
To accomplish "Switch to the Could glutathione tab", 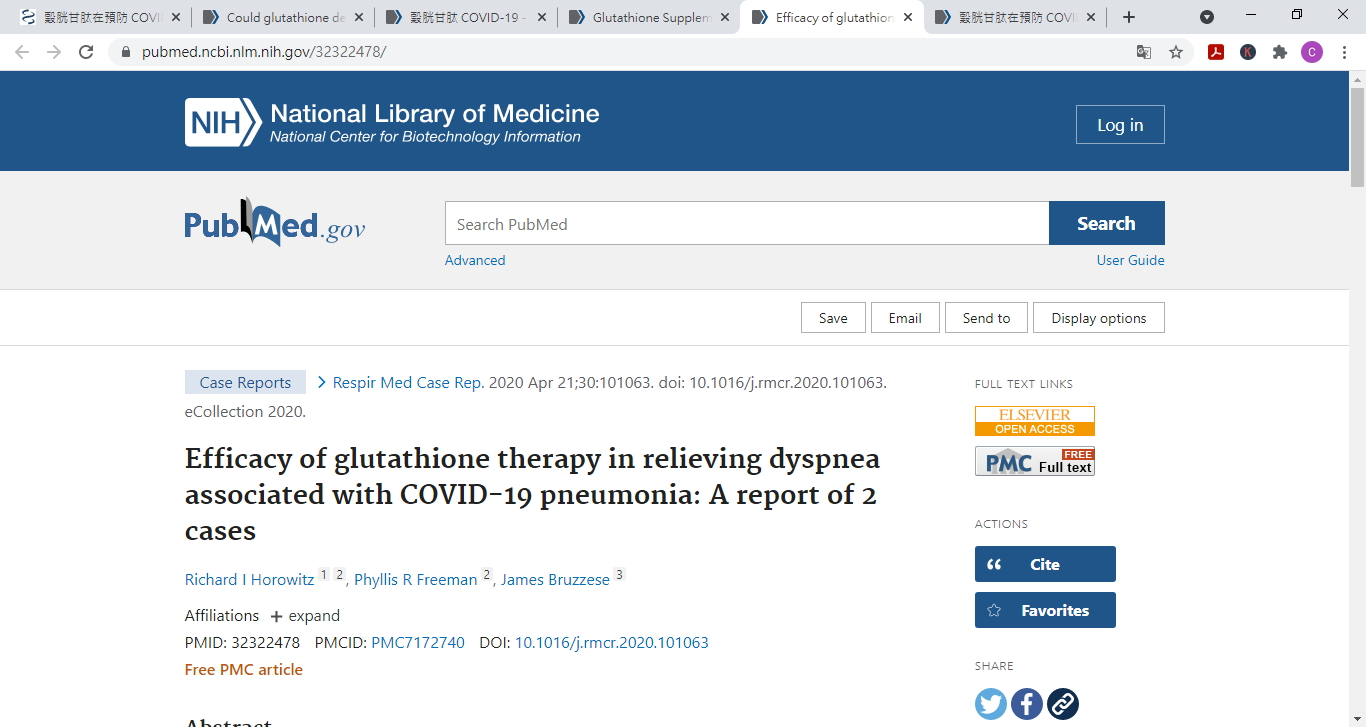I will click(284, 17).
